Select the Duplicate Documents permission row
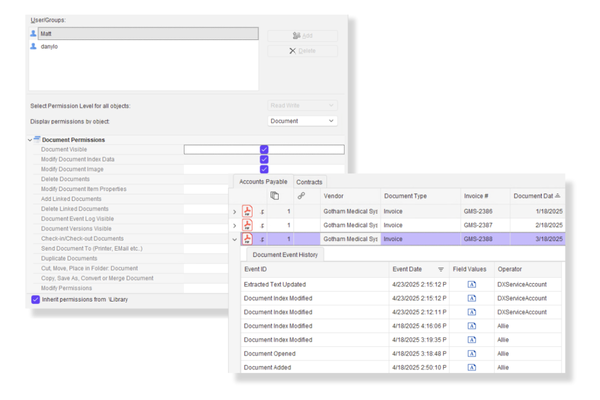 coord(130,259)
